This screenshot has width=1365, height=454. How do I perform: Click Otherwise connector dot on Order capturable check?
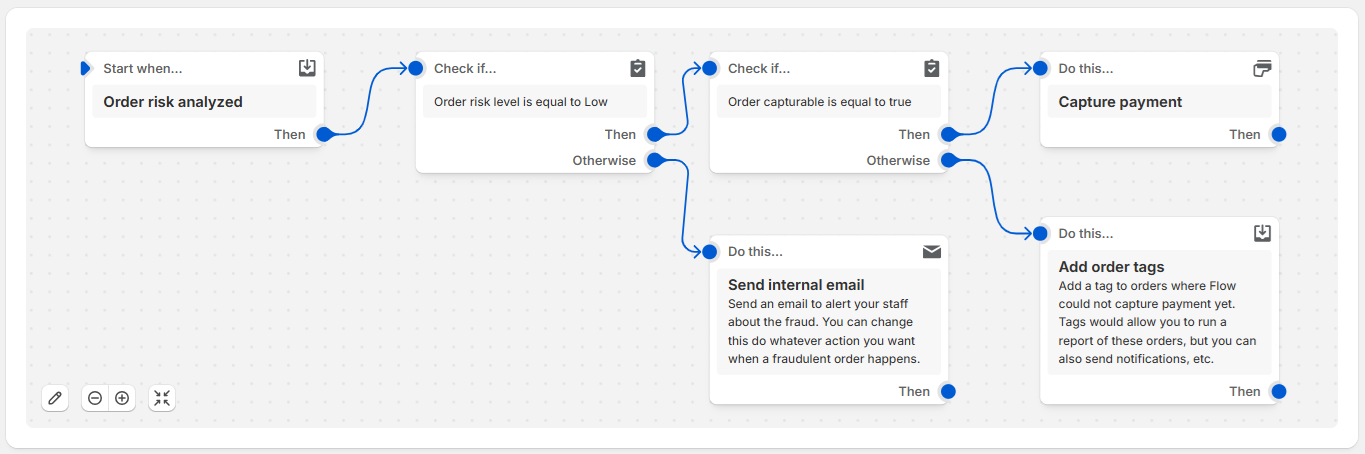[949, 160]
